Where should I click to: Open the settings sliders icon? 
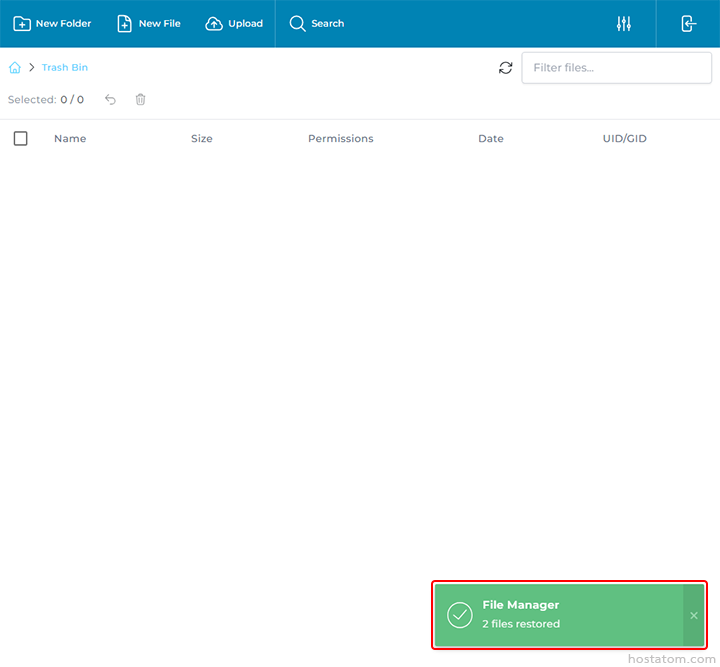(624, 24)
